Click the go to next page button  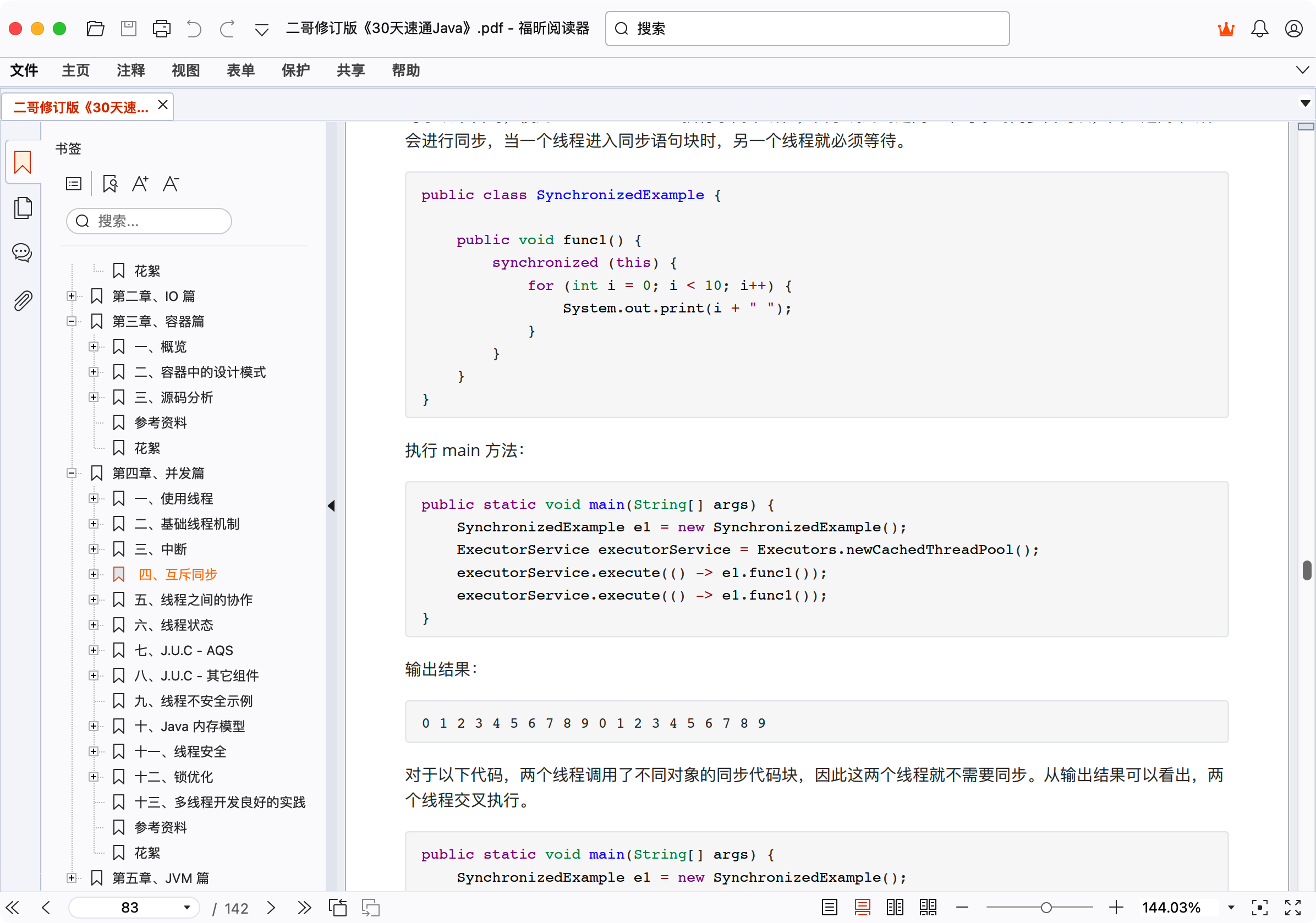(x=270, y=907)
